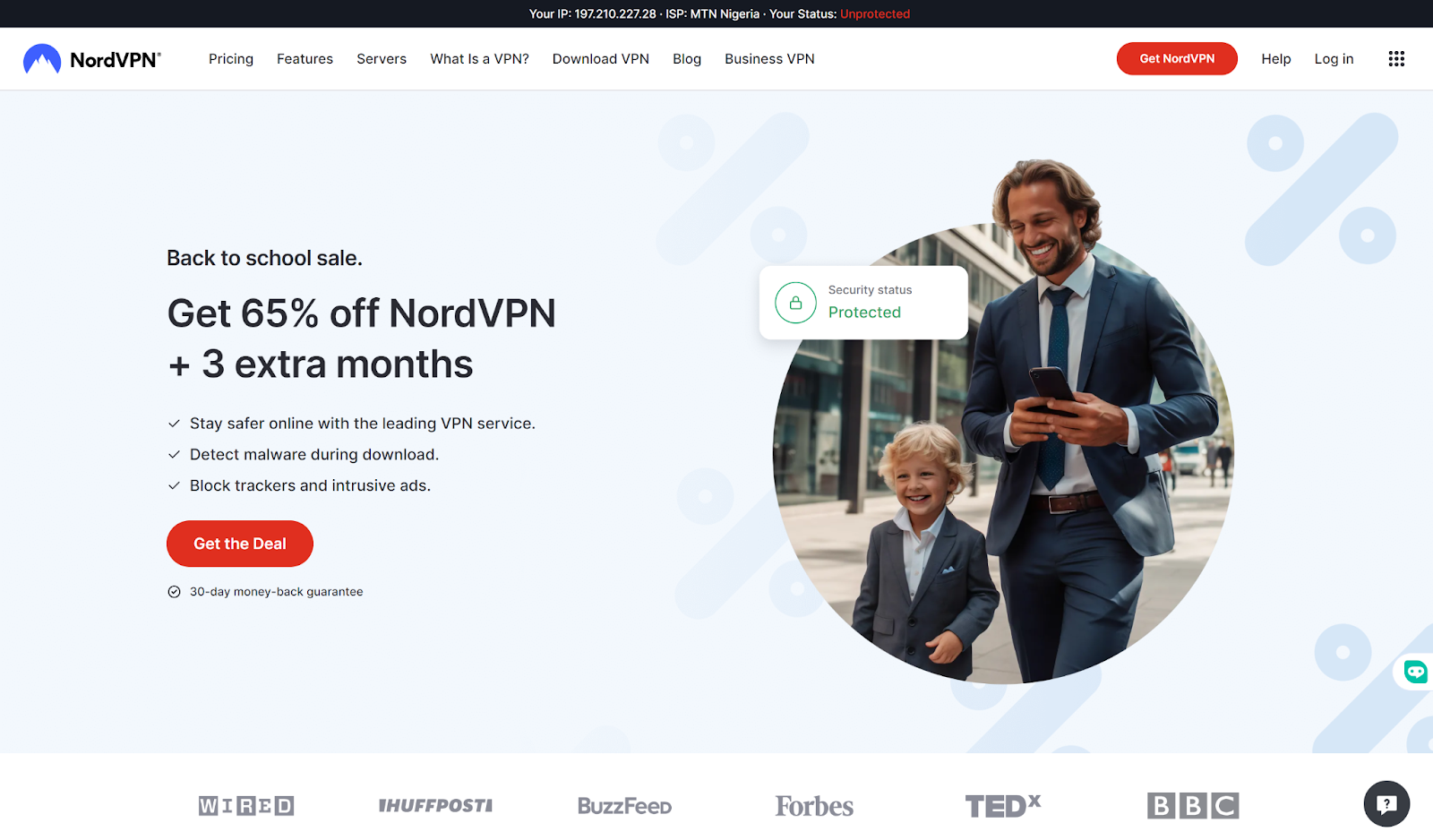Click the Get the Deal button
The image size is (1433, 840).
pos(240,544)
